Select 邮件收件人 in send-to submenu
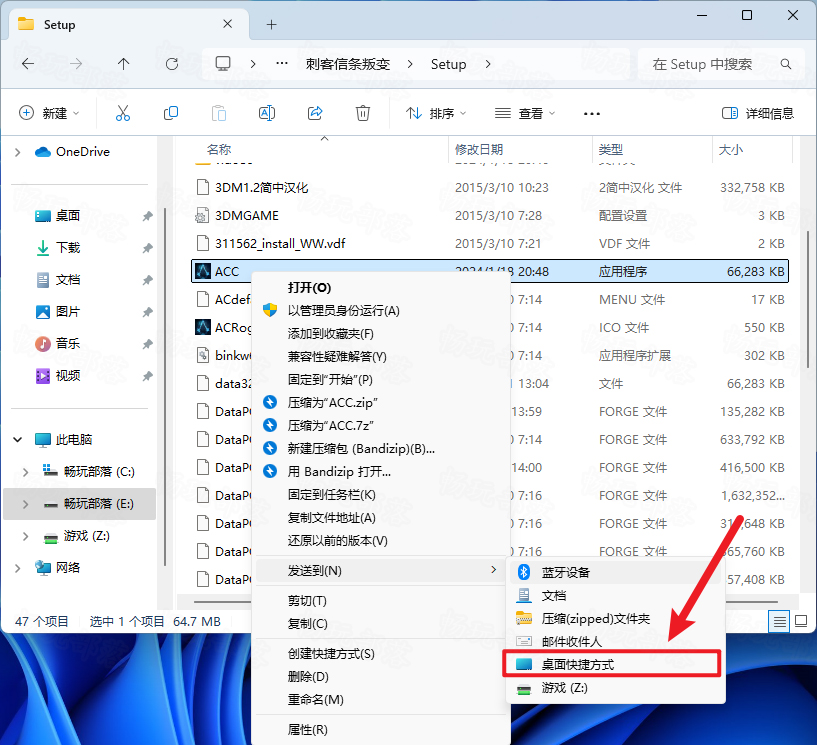Image resolution: width=817 pixels, height=745 pixels. click(616, 641)
